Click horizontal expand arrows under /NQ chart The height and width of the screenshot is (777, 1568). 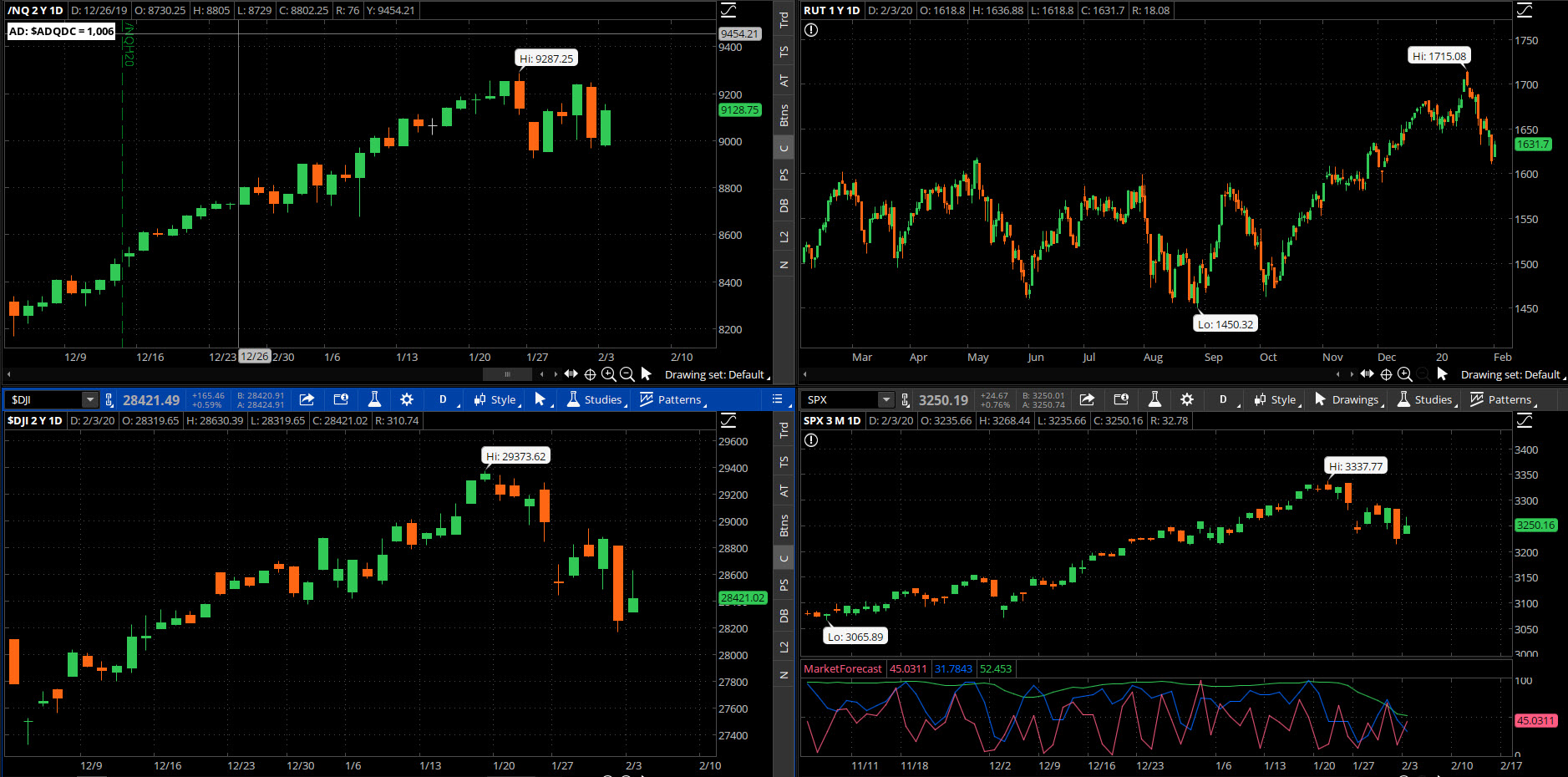click(571, 374)
